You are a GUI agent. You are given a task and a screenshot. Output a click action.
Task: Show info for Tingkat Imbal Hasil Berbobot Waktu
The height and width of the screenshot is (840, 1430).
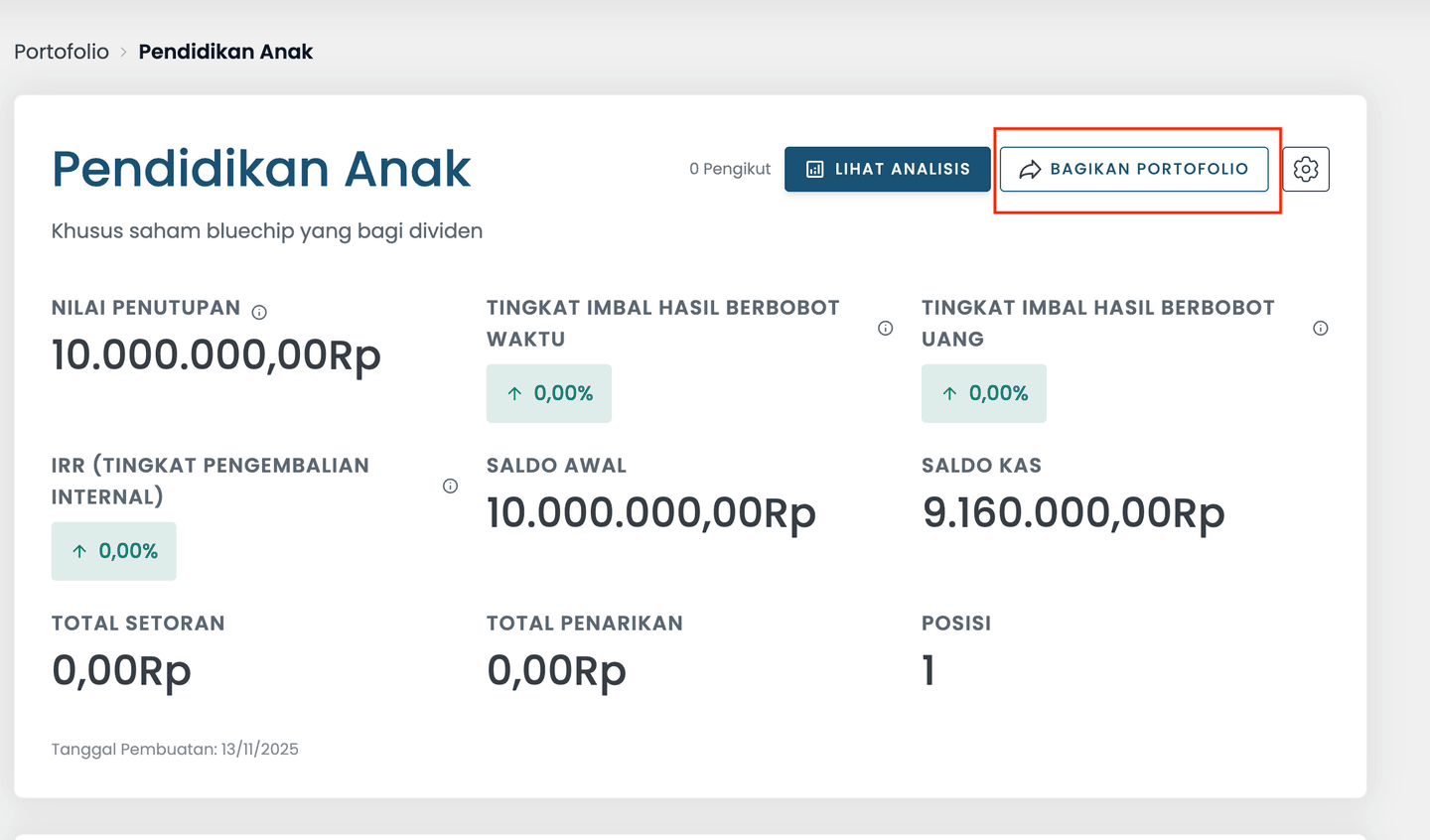click(x=885, y=329)
